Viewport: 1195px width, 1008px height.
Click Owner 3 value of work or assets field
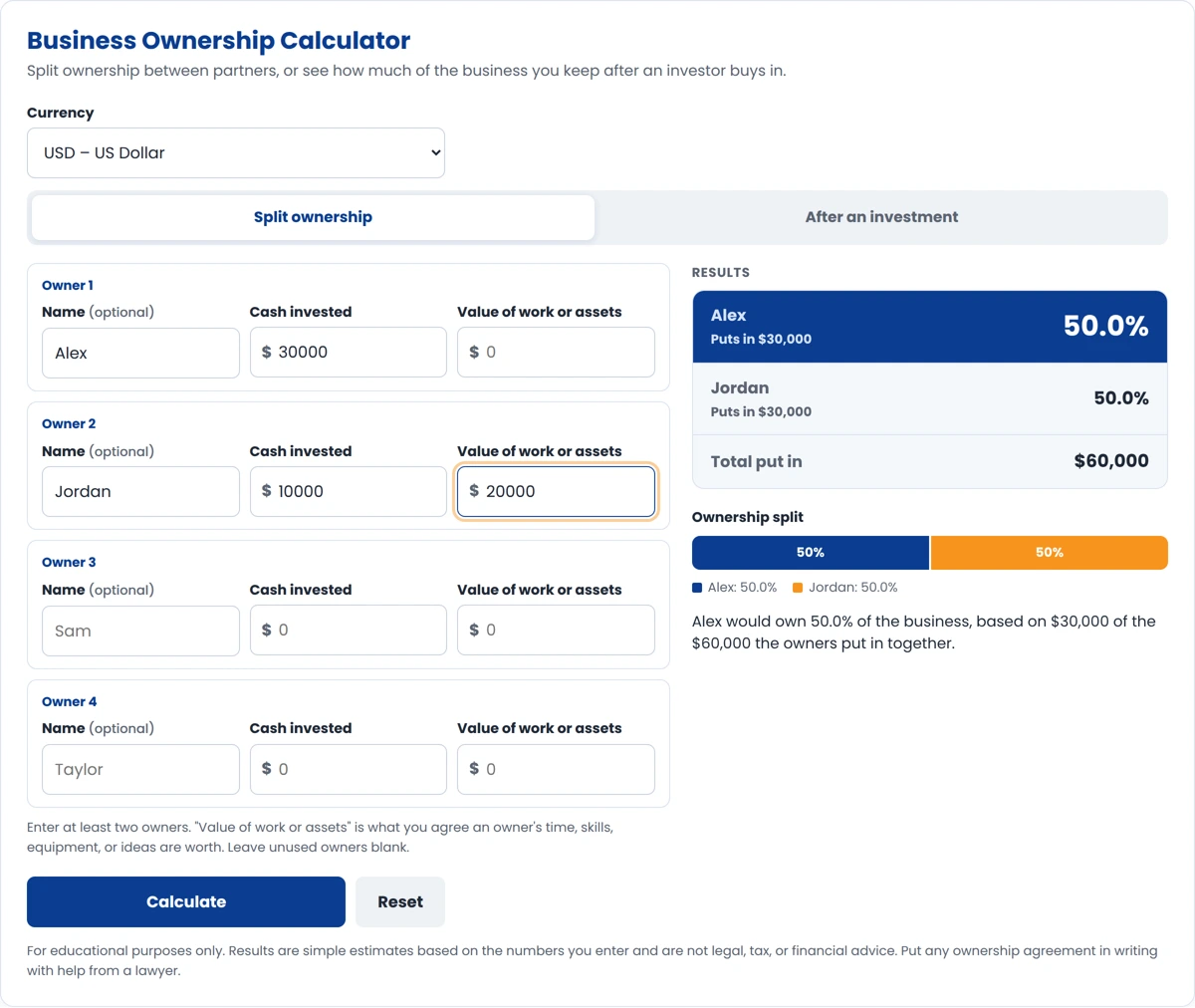(x=556, y=630)
